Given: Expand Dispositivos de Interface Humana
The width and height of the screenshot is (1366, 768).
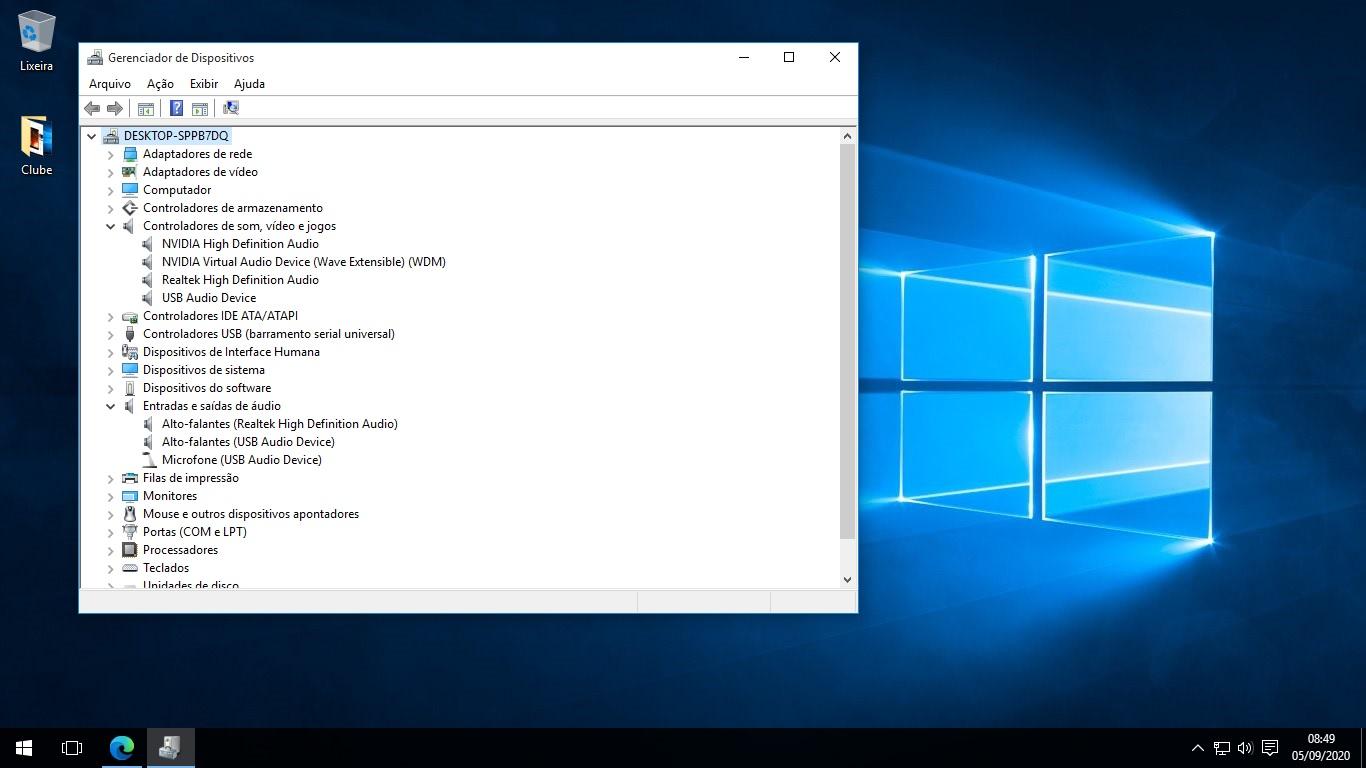Looking at the screenshot, I should coord(111,352).
